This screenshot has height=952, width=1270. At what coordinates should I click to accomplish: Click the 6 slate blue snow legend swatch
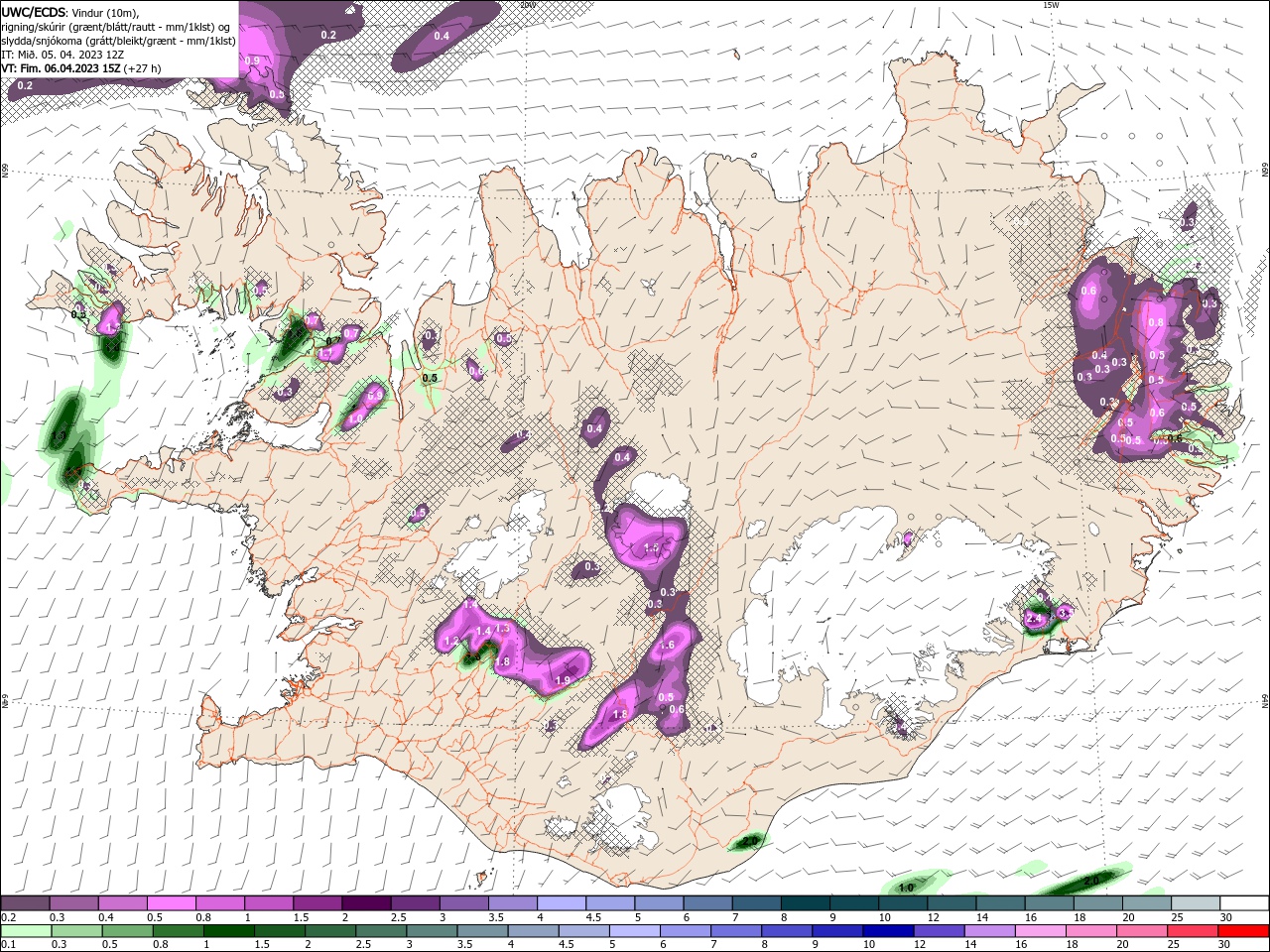(x=708, y=903)
